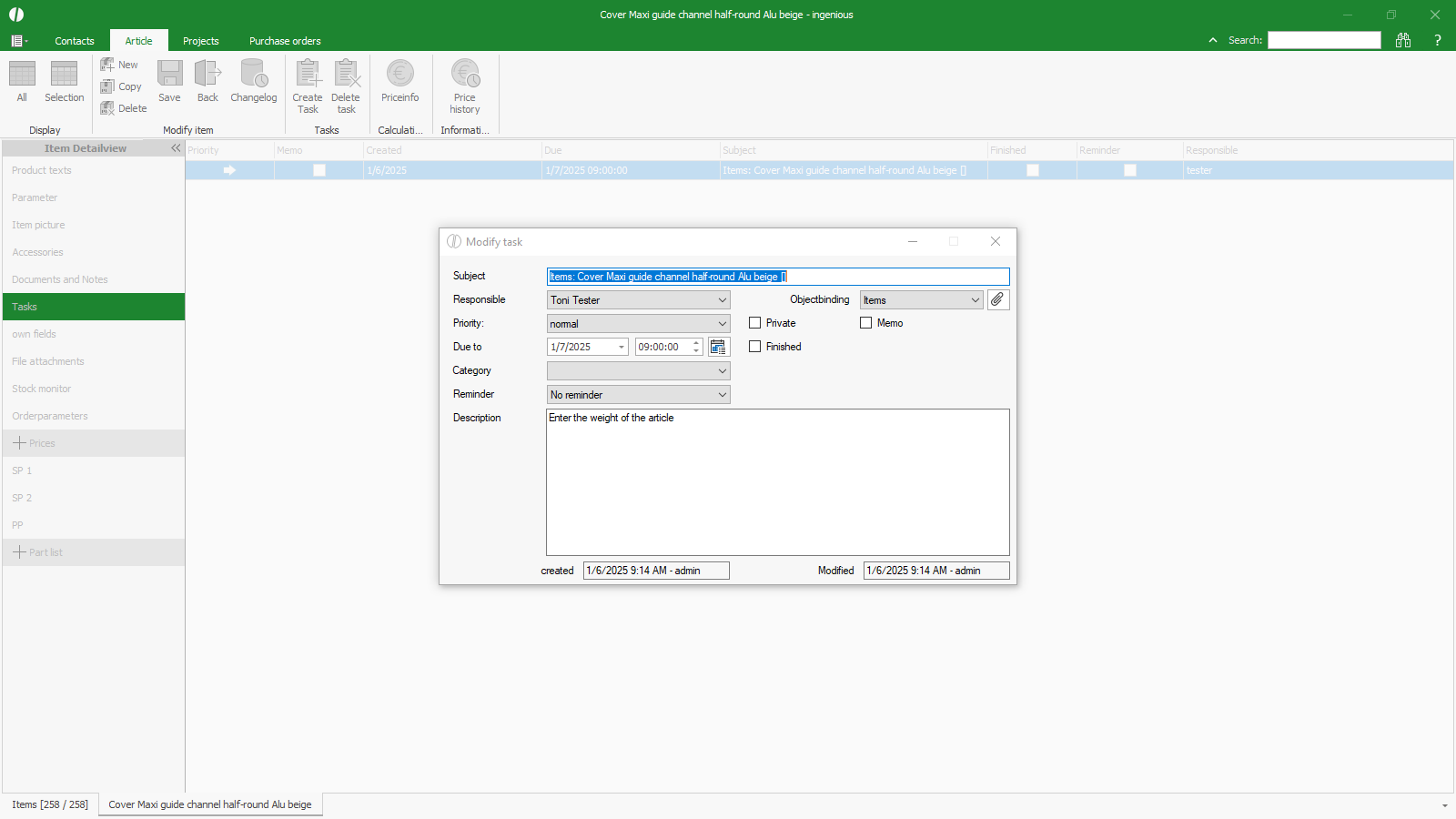Enable the Private checkbox
This screenshot has height=819, width=1456.
click(x=755, y=323)
